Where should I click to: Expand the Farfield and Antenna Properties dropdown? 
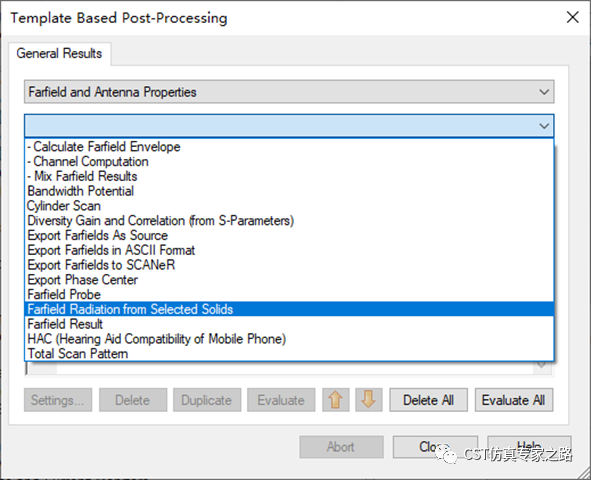coord(544,92)
